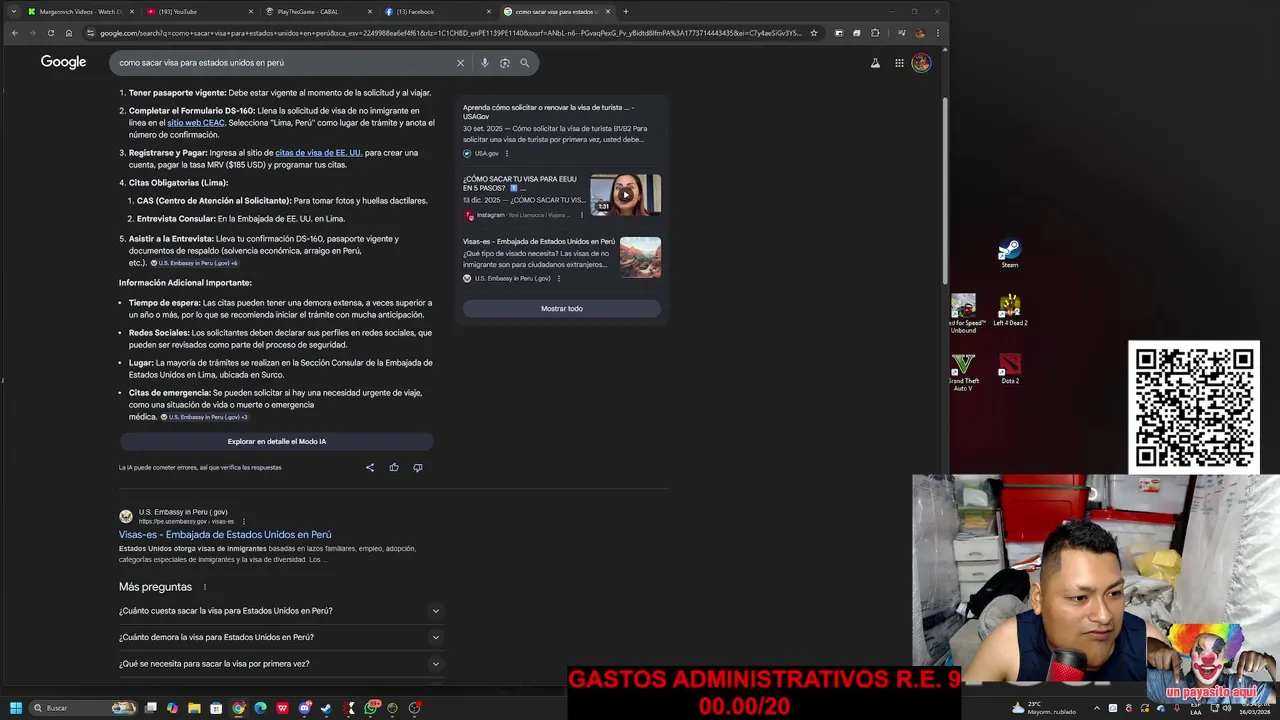Screen dimensions: 1280x720
Task: Clear the Google search box text
Action: pyautogui.click(x=460, y=63)
